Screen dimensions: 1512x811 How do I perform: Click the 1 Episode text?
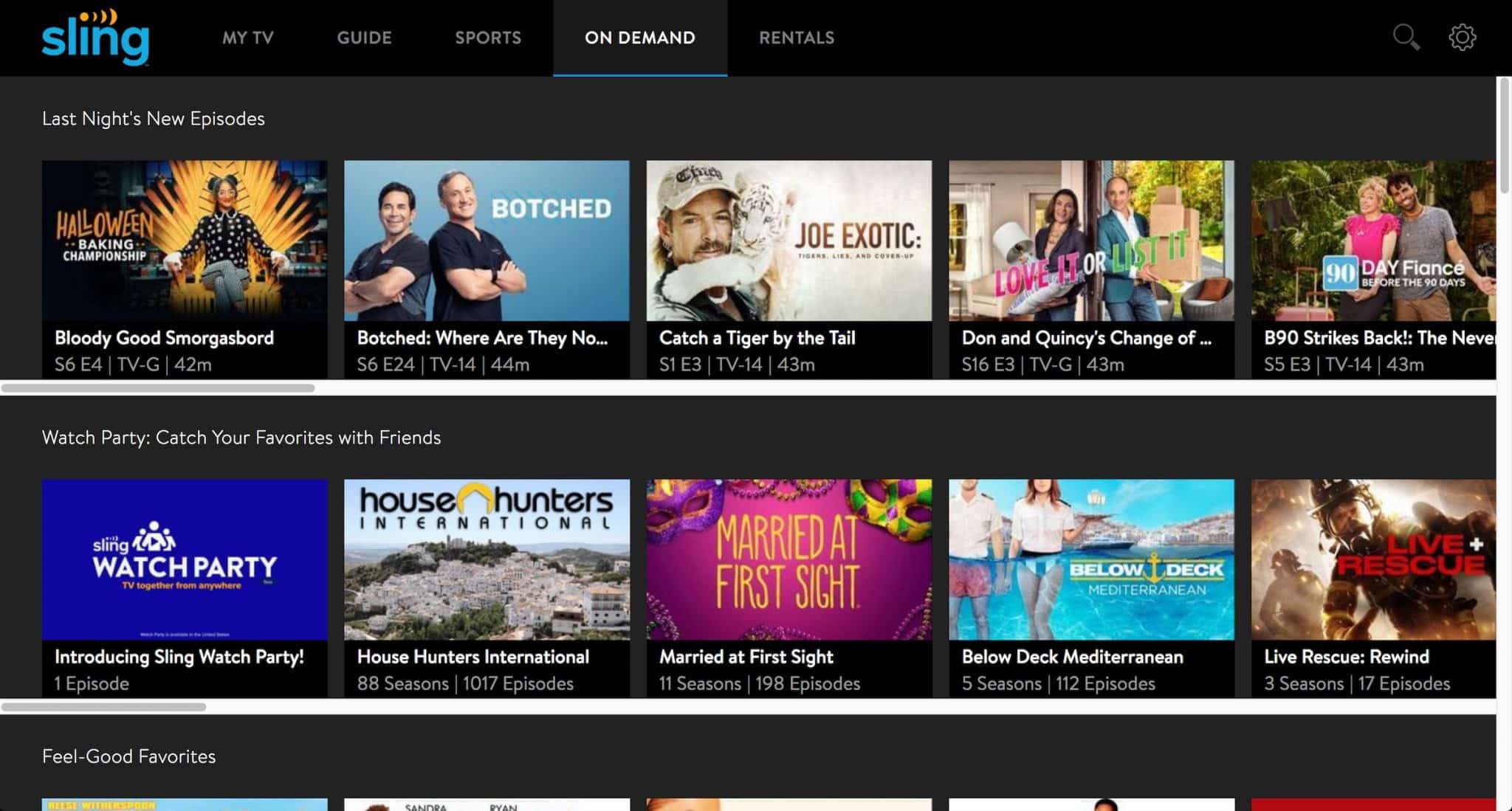coord(92,683)
